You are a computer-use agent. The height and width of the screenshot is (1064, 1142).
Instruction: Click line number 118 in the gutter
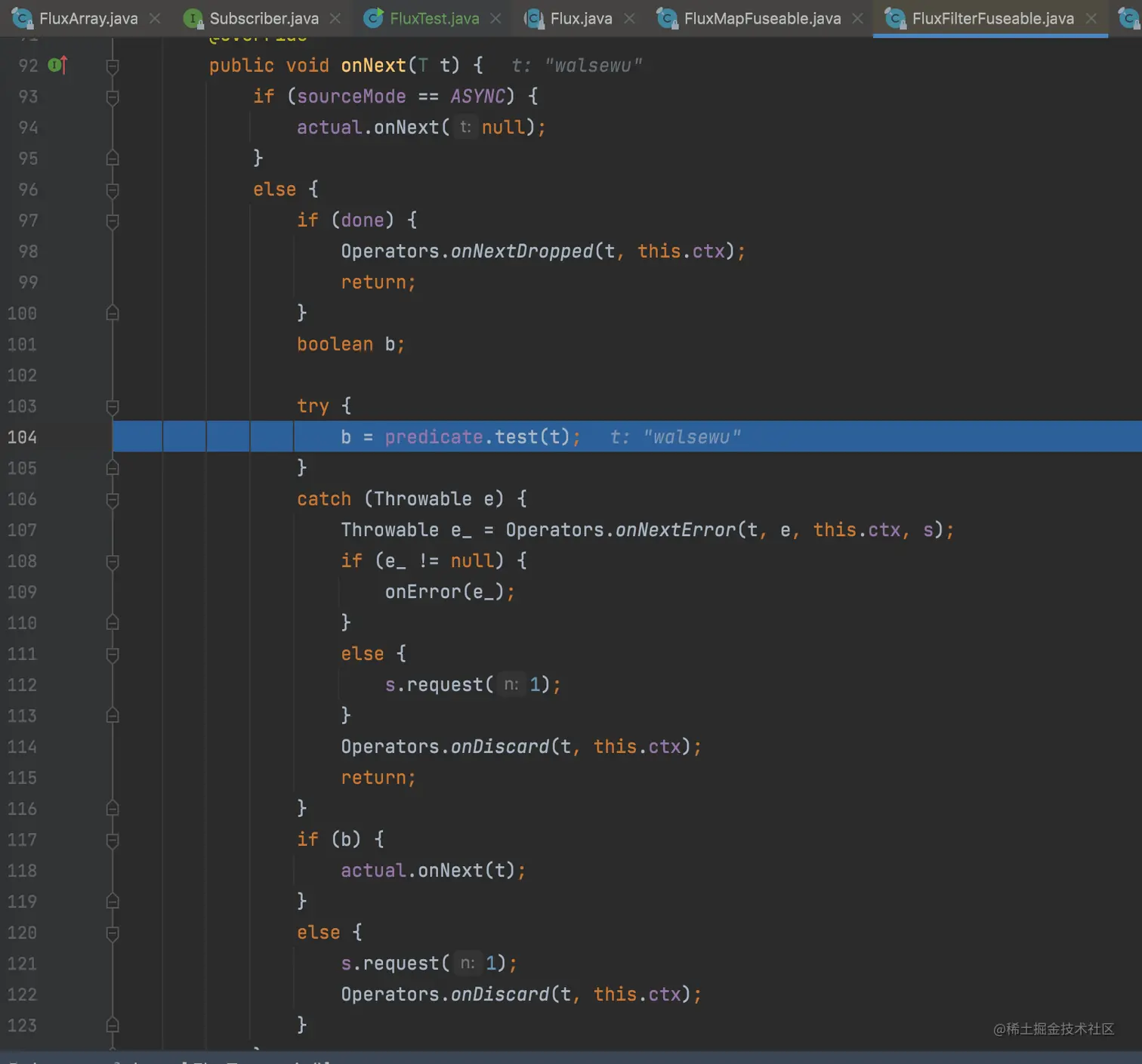[22, 871]
